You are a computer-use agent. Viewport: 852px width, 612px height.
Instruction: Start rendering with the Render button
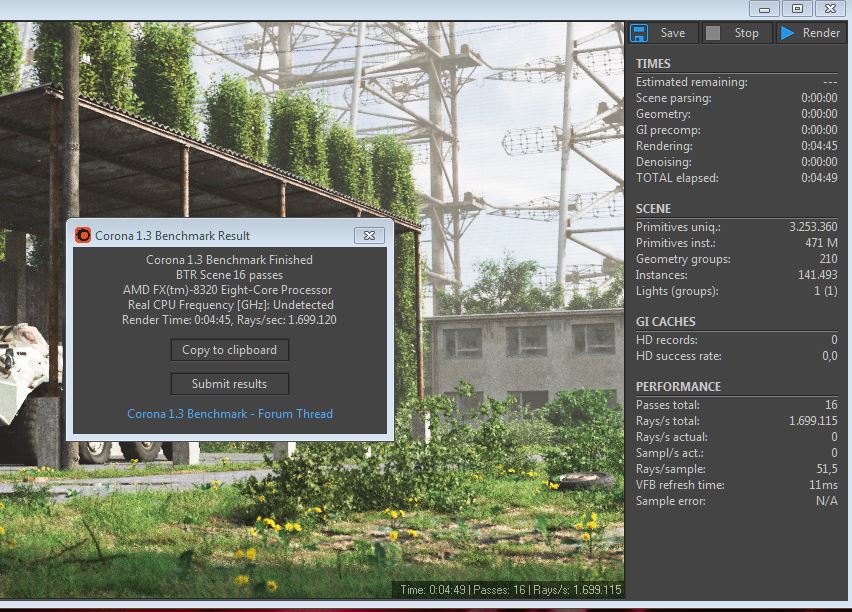[x=811, y=33]
